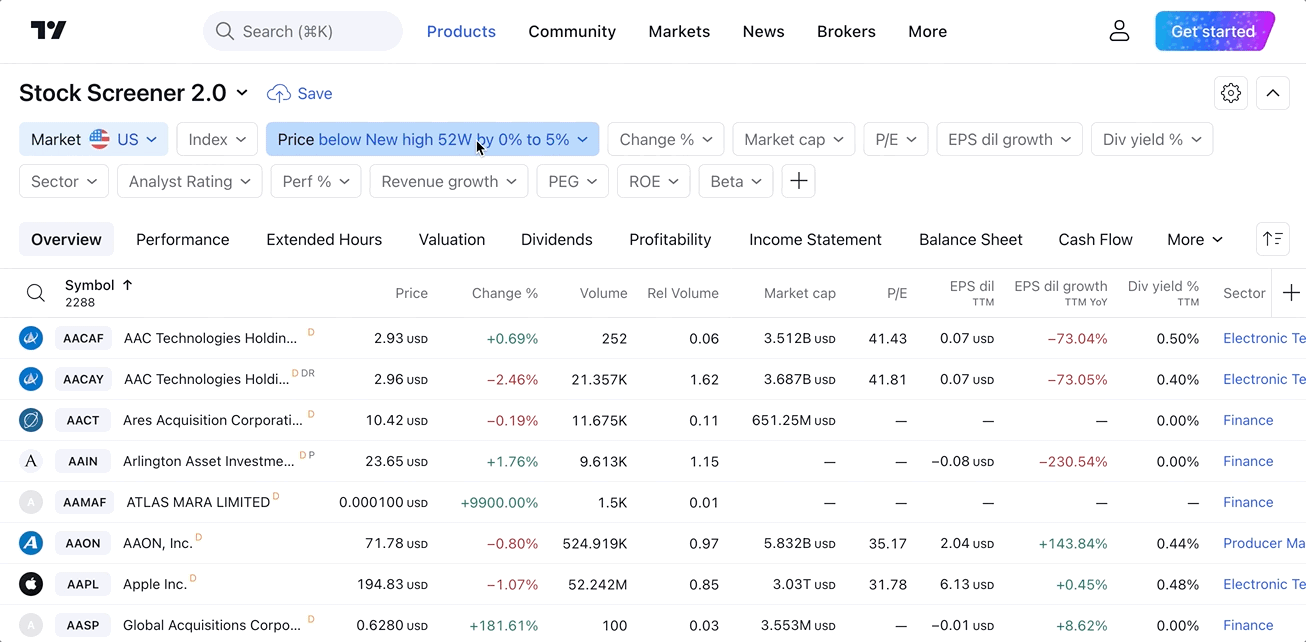Viewport: 1306px width, 642px height.
Task: Open the Balance Sheet tab
Action: pyautogui.click(x=971, y=239)
